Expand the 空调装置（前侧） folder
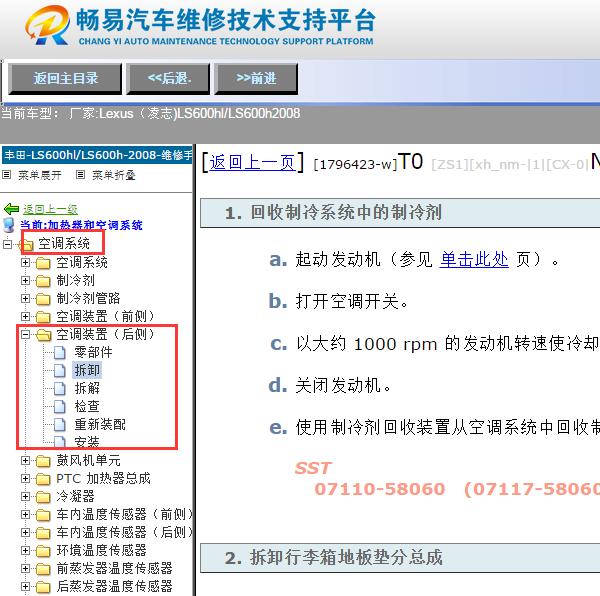The width and height of the screenshot is (600, 596). coord(25,316)
